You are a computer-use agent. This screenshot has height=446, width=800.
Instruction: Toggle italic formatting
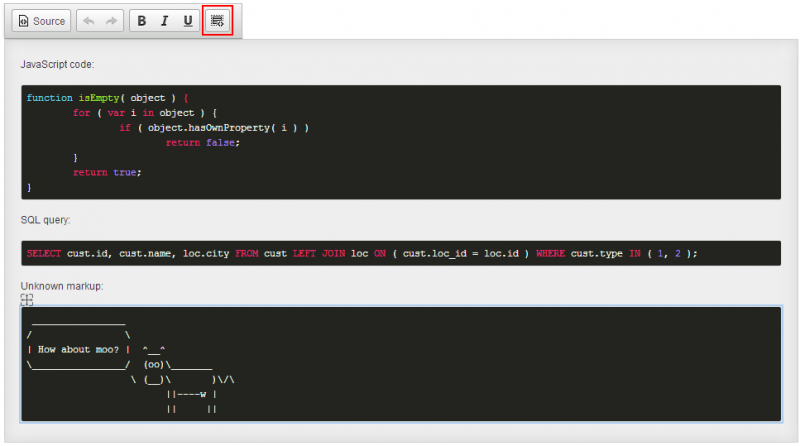tap(164, 21)
